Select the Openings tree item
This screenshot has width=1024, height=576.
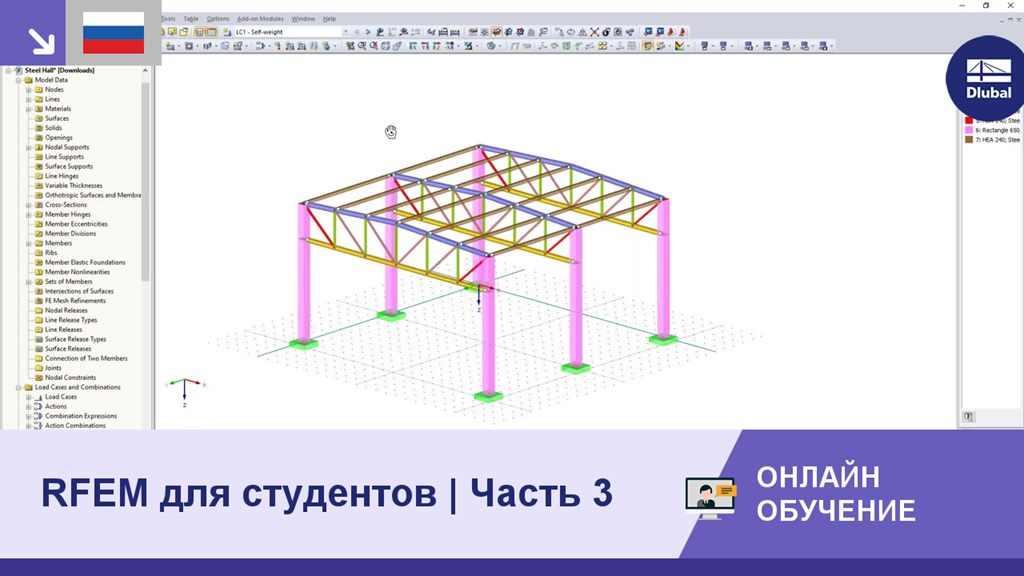coord(59,138)
